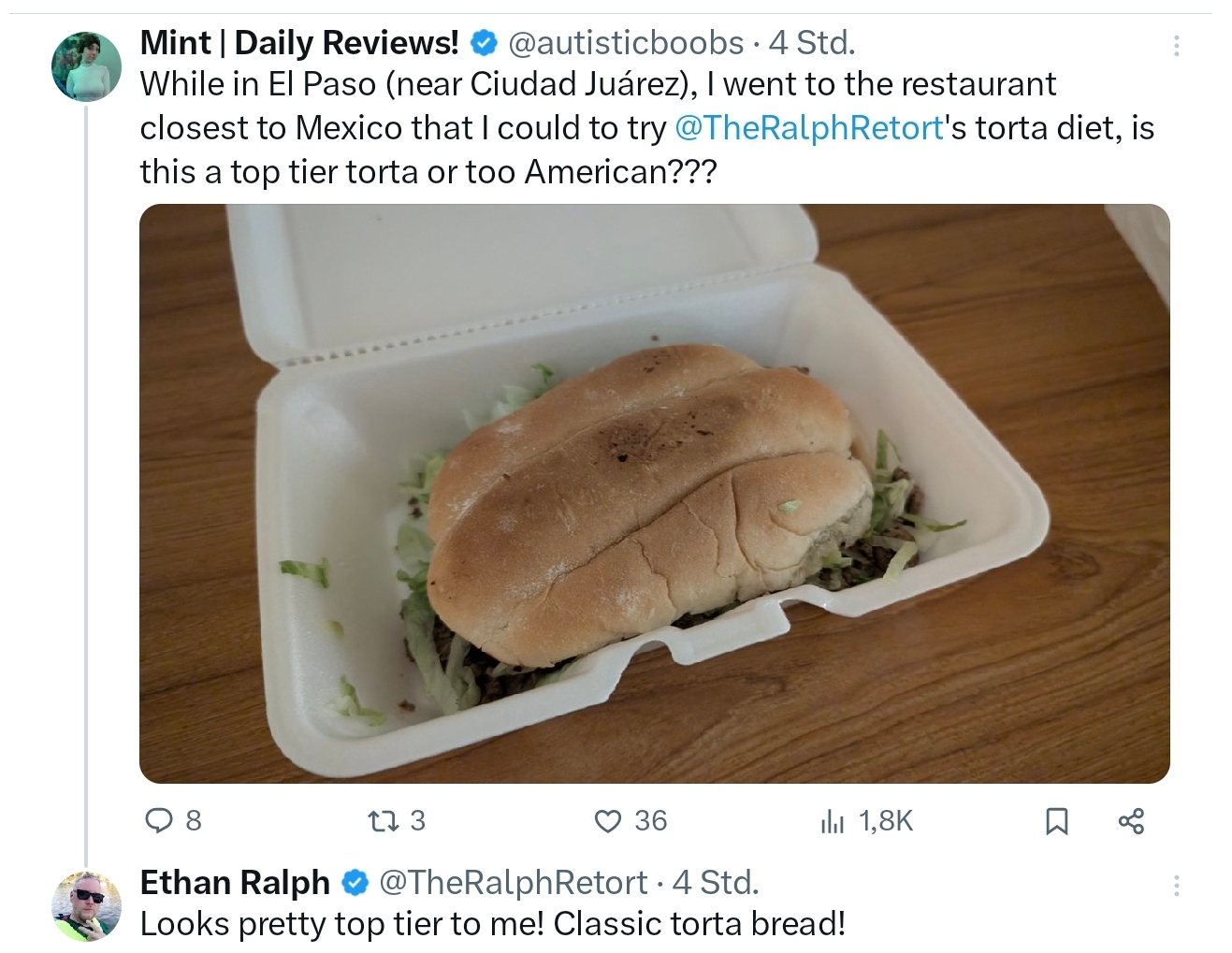Open tweet timestamp 4 Std. on Mint's post
This screenshot has width=1232, height=953.
point(811,42)
